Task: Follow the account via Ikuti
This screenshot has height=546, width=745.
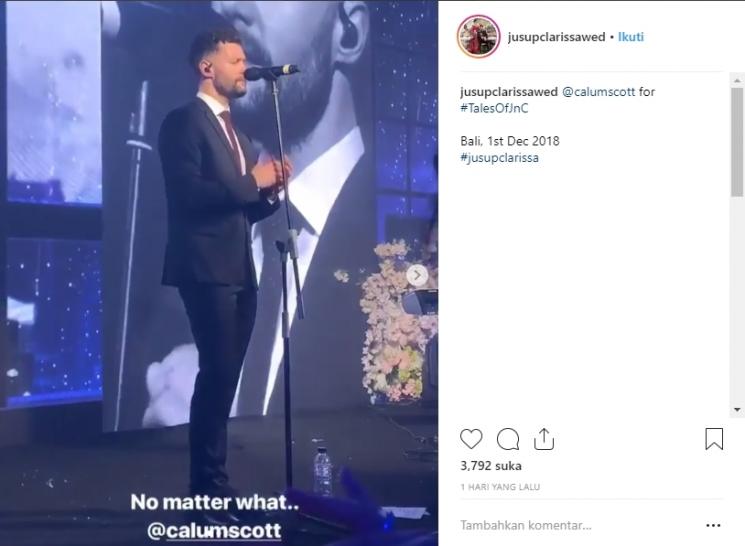Action: point(629,37)
